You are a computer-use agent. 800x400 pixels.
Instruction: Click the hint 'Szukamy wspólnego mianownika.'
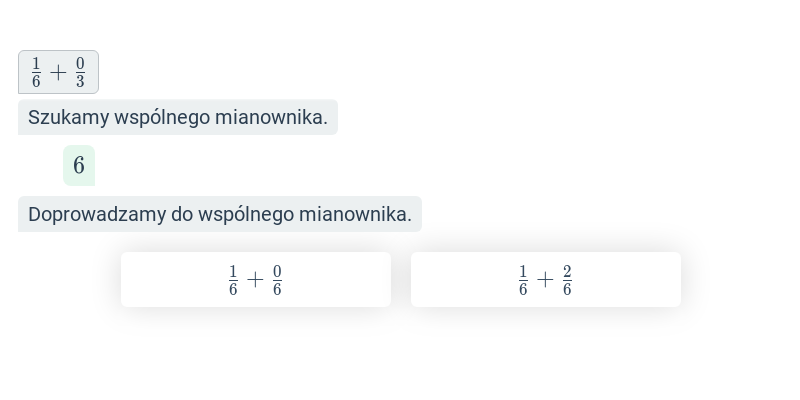(178, 117)
